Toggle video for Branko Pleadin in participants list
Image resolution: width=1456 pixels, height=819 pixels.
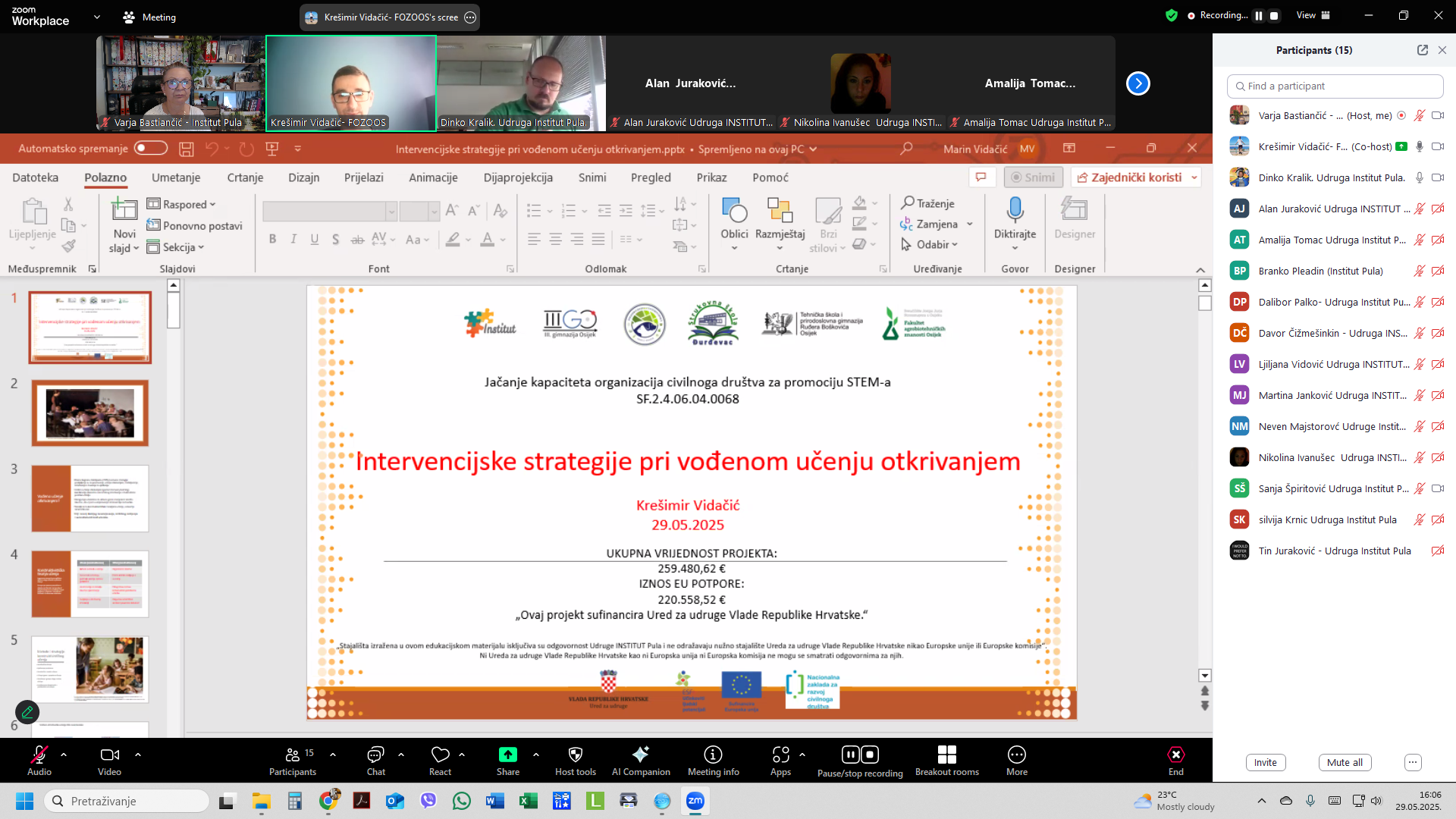click(1438, 271)
